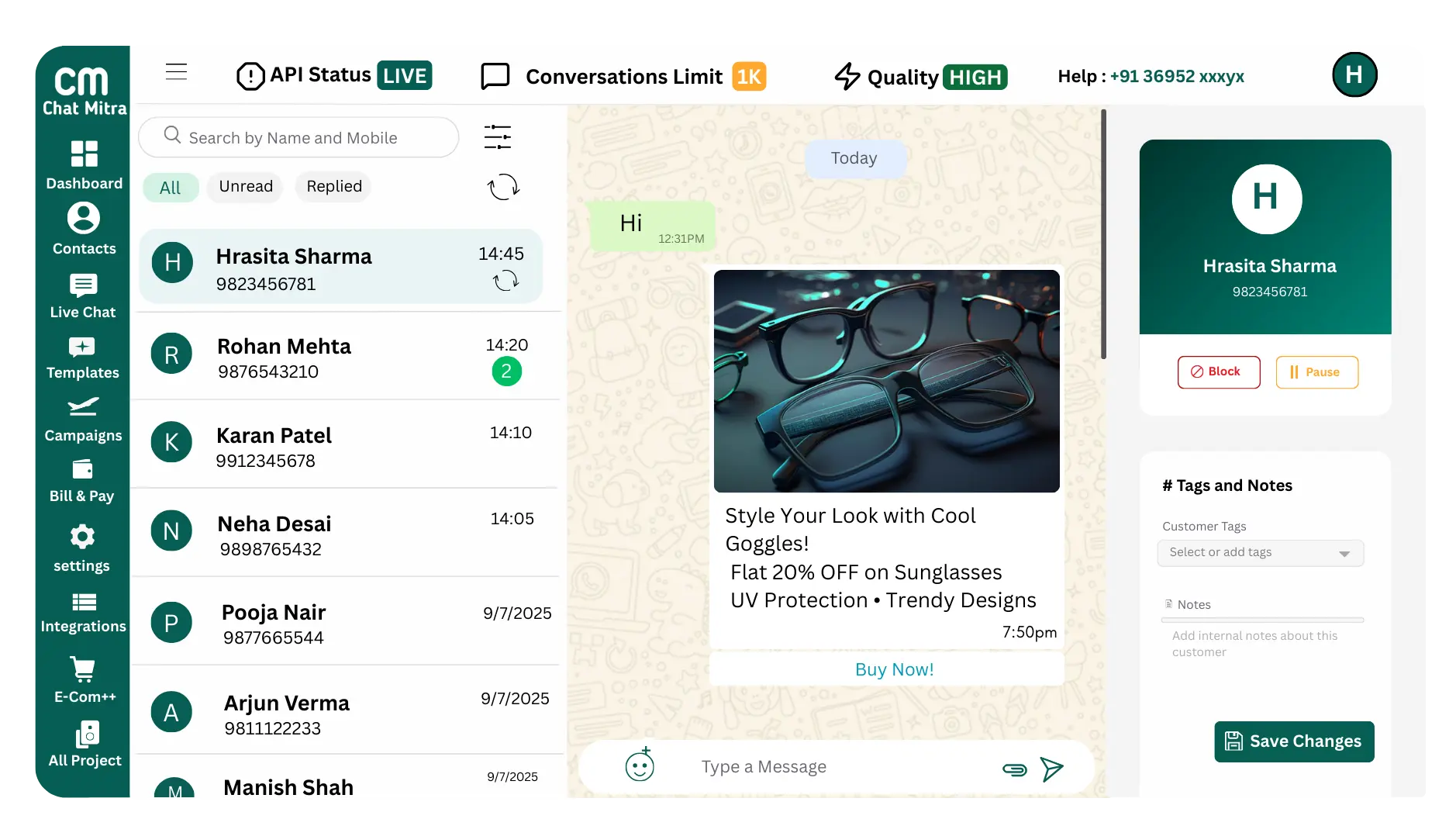Image resolution: width=1456 pixels, height=819 pixels.
Task: Open the Select or add tags dropdown
Action: (1259, 552)
